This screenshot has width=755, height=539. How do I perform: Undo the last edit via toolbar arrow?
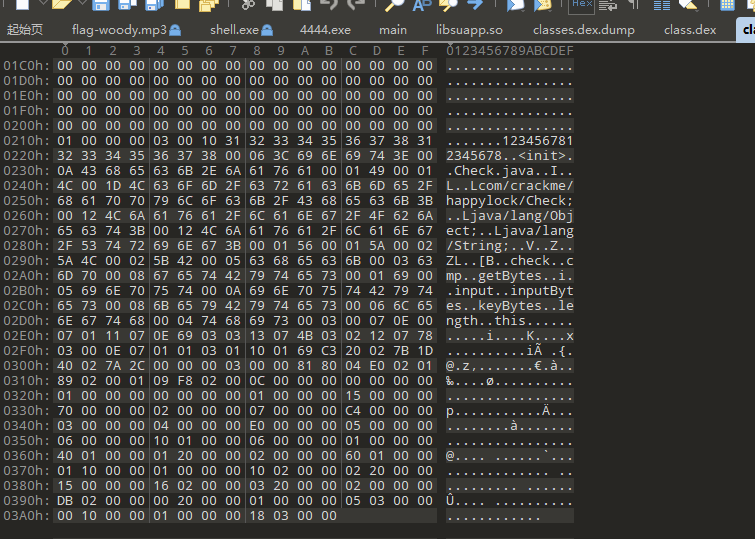coord(329,4)
